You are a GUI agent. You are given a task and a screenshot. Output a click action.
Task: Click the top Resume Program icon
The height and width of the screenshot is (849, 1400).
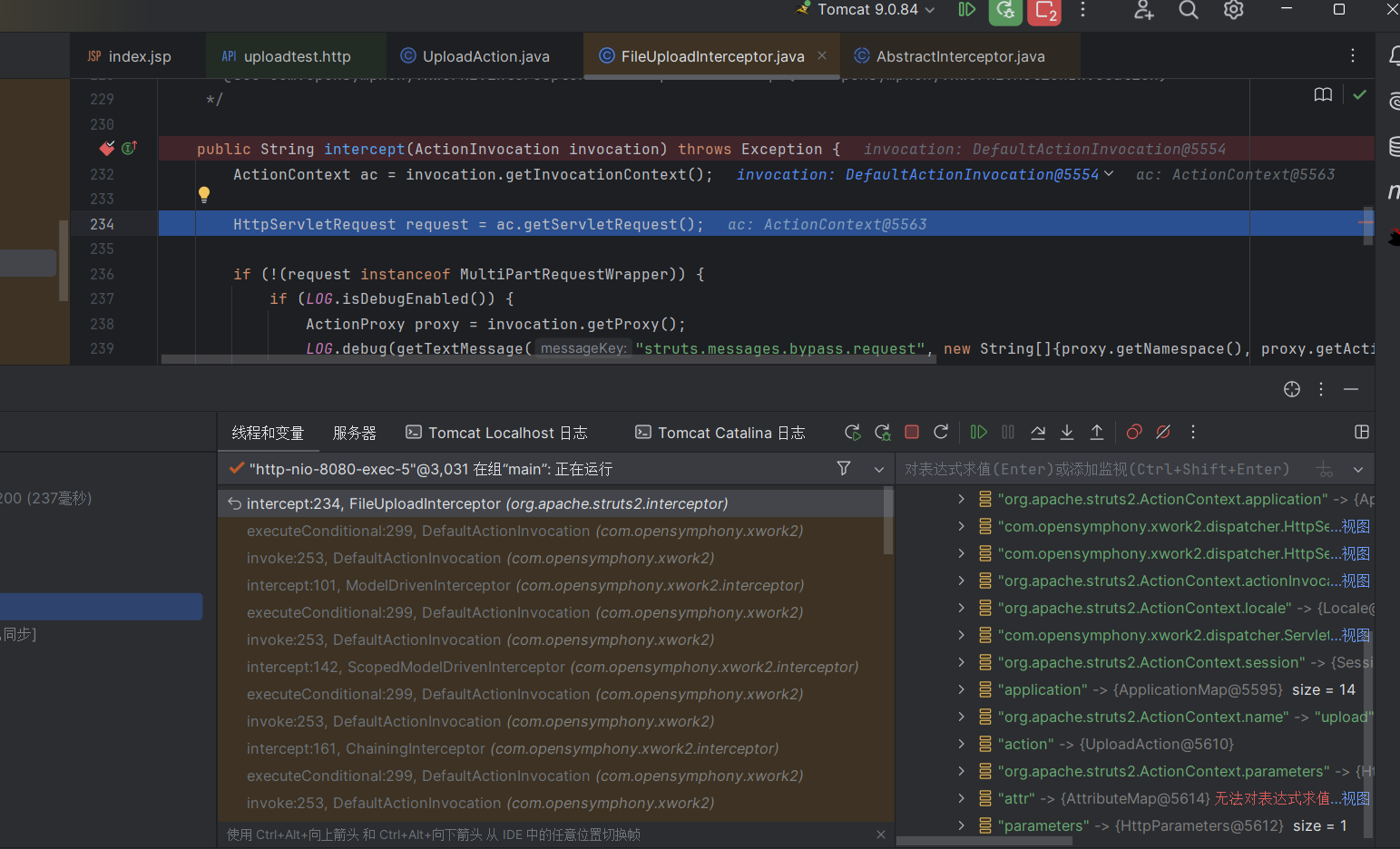pos(967,10)
